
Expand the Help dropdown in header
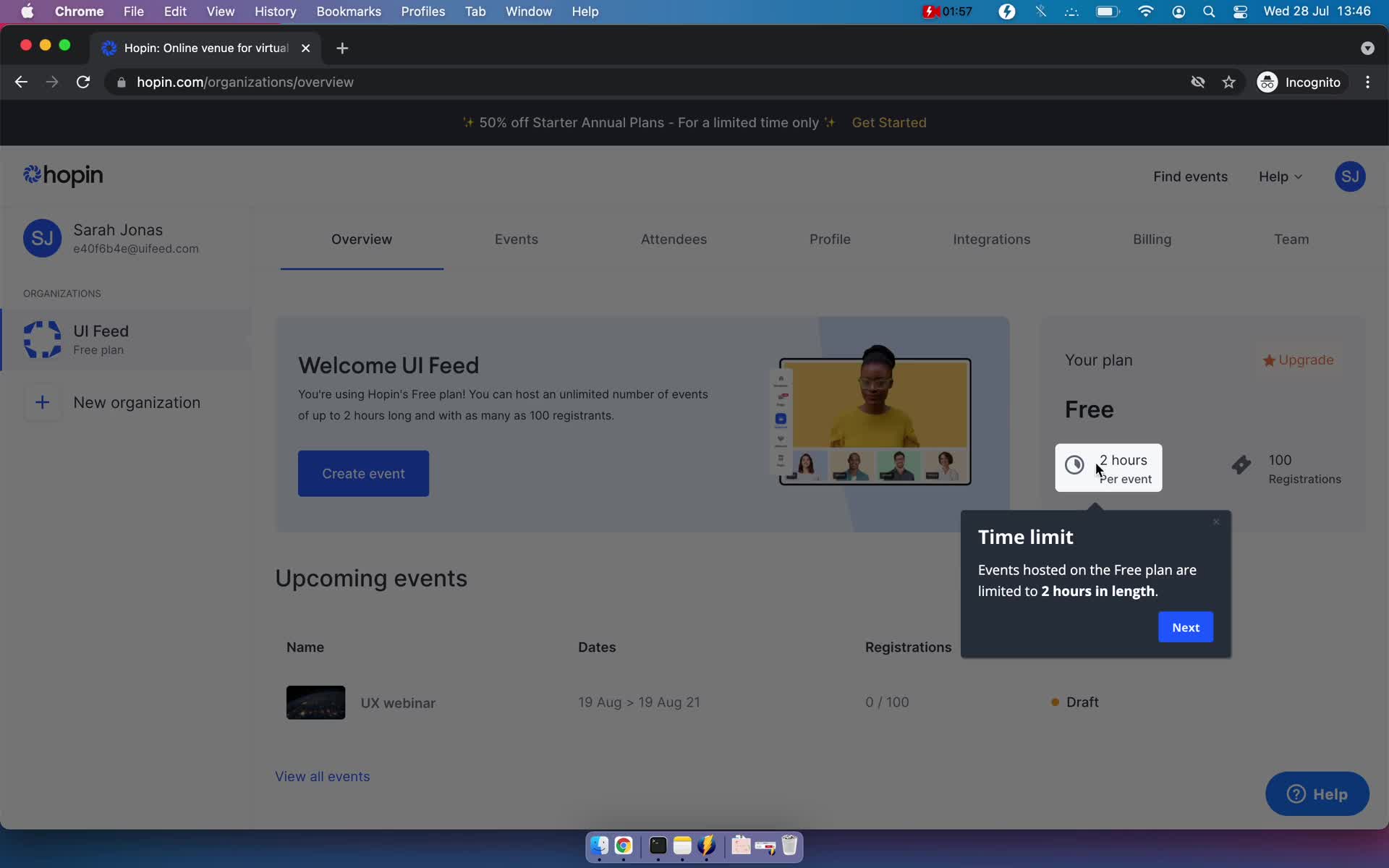[1280, 176]
